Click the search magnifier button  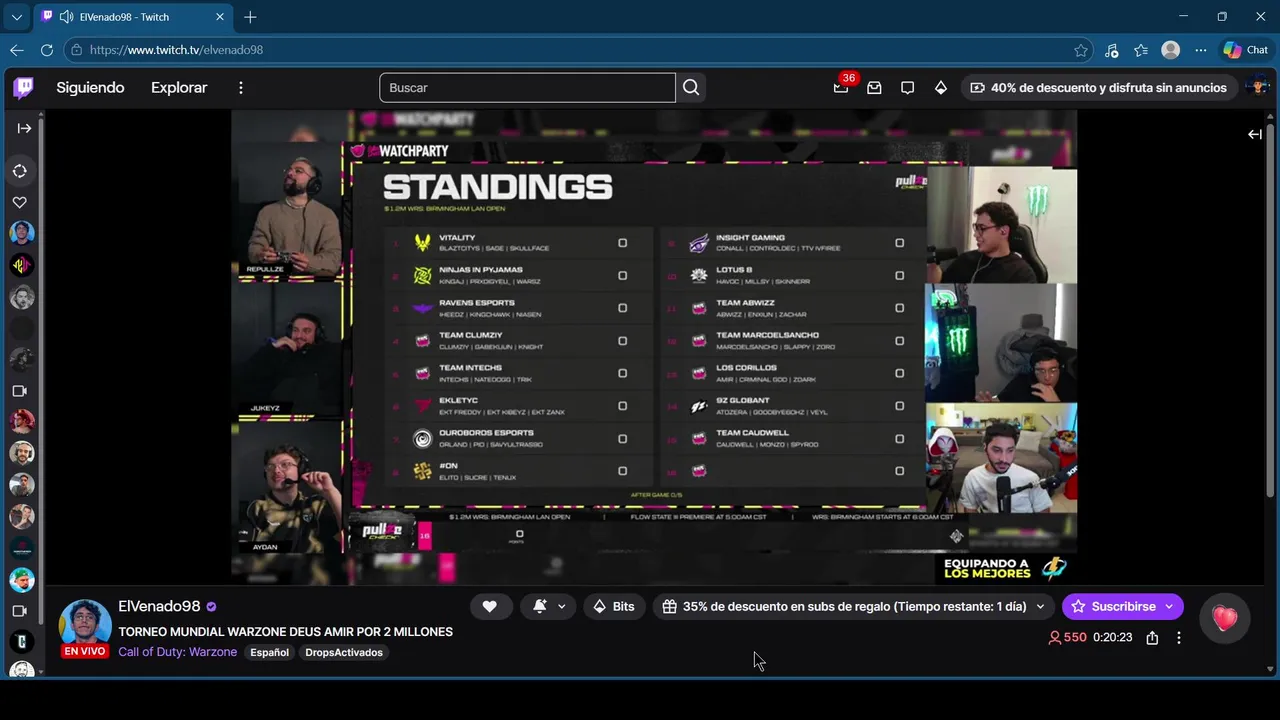coord(691,88)
